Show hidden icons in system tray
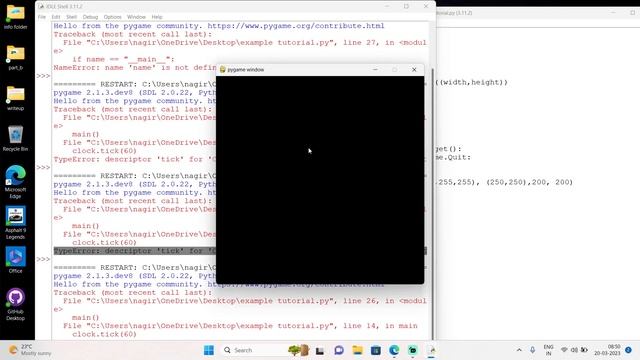This screenshot has width=640, height=360. (519, 350)
